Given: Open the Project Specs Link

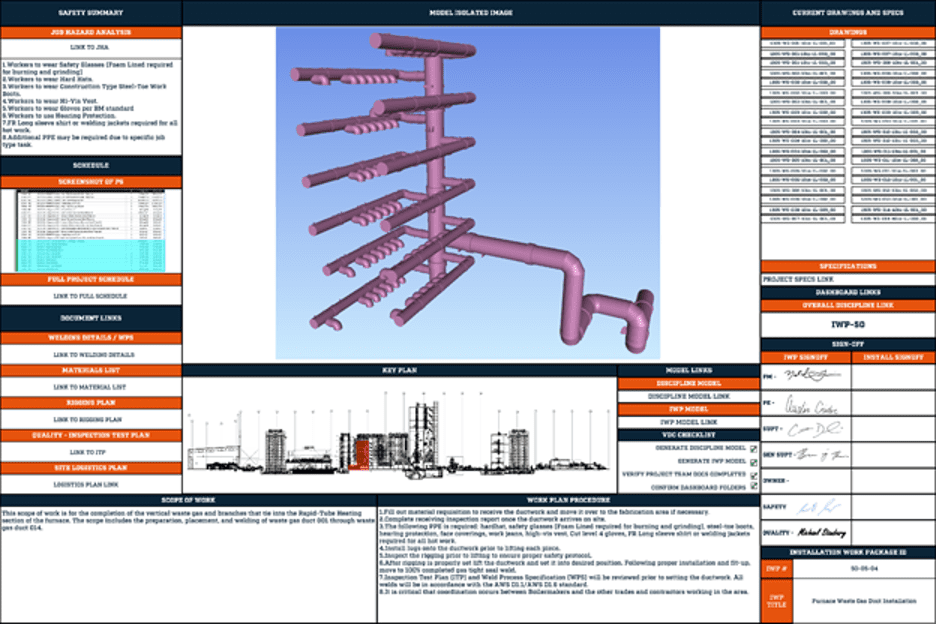Looking at the screenshot, I should click(x=798, y=279).
